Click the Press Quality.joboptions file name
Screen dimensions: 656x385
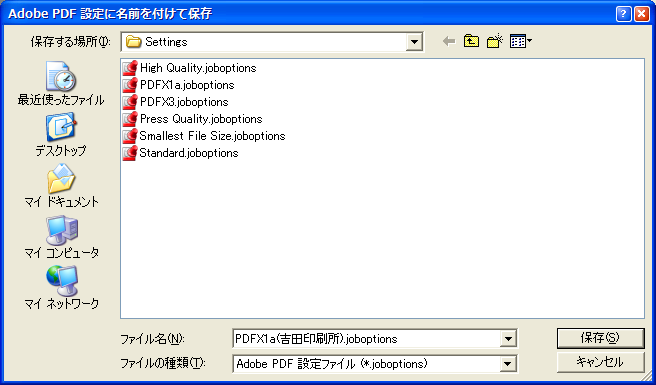pyautogui.click(x=201, y=119)
